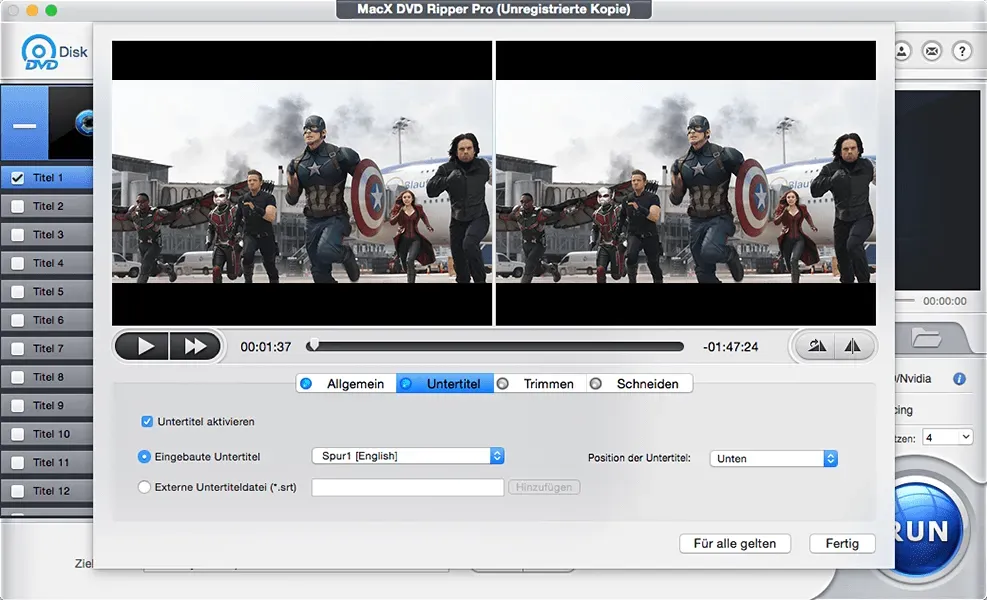Viewport: 987px width, 600px height.
Task: Click the right output video preview
Action: (x=686, y=183)
